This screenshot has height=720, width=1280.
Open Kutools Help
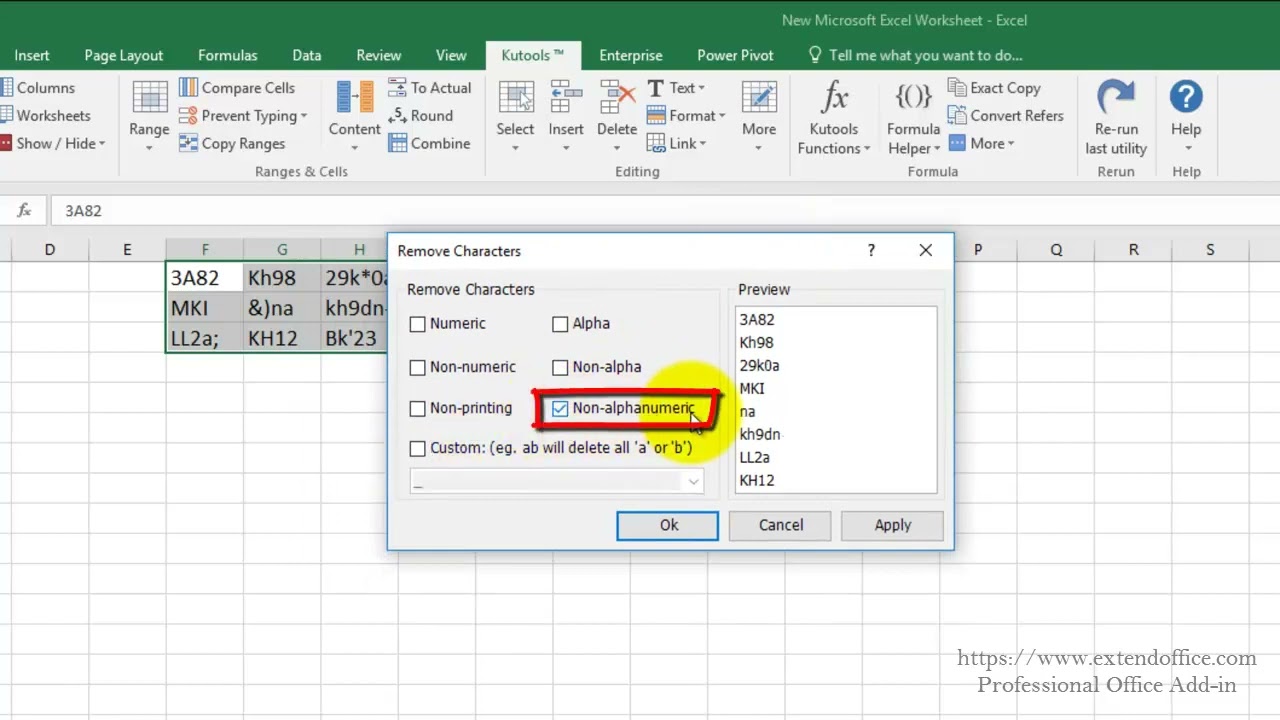tap(1186, 115)
